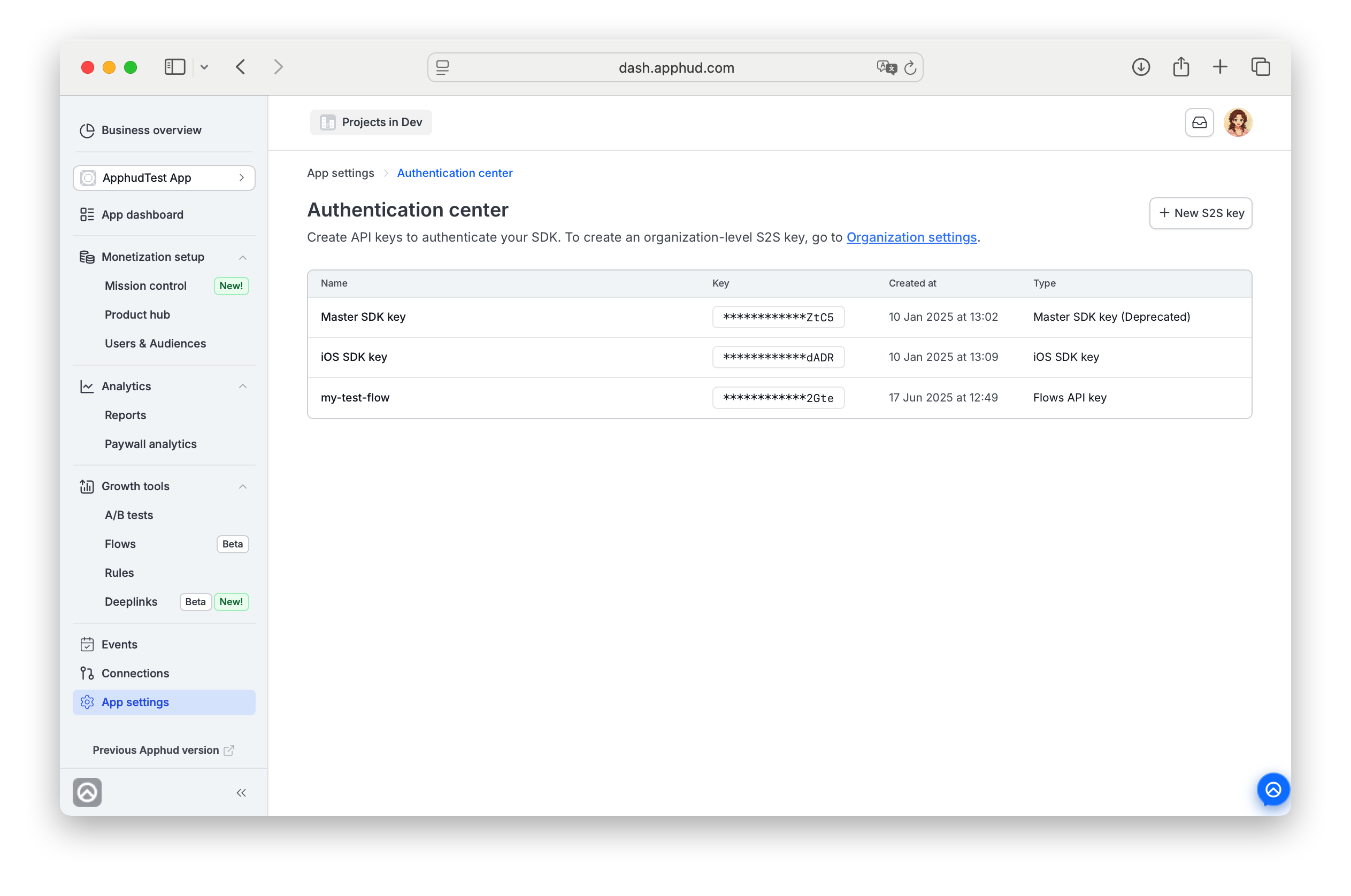Click the dash.apphud.com address field
The width and height of the screenshot is (1351, 896).
(x=675, y=67)
